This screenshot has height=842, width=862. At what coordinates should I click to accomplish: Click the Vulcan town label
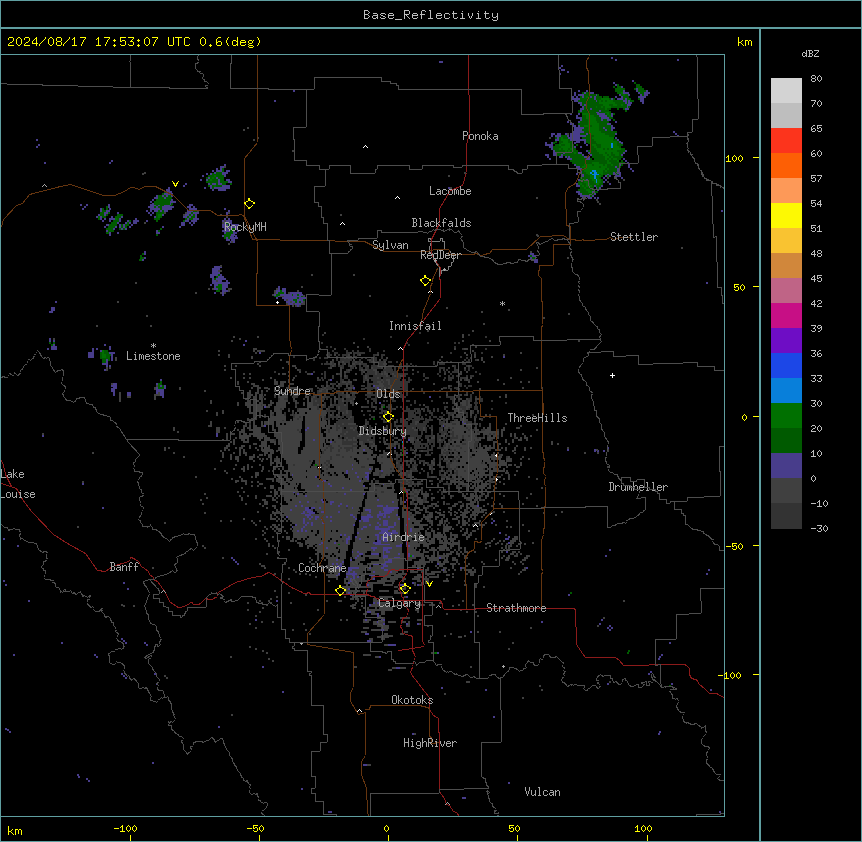543,792
